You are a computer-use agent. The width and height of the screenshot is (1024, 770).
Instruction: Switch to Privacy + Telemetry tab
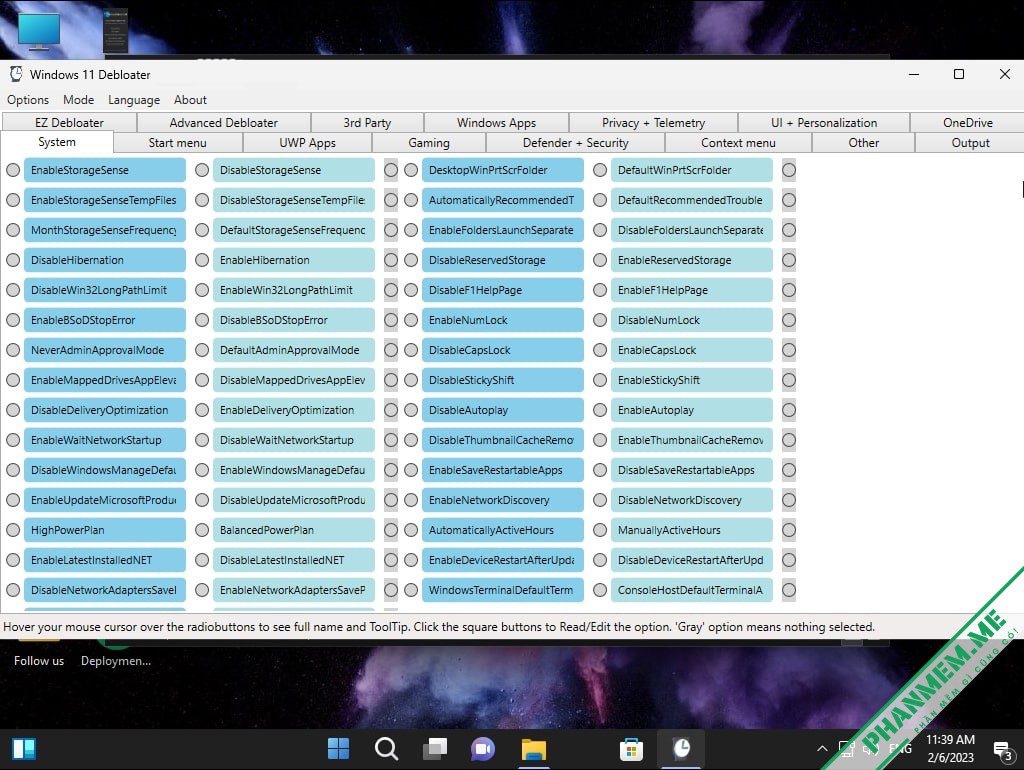[x=653, y=123]
